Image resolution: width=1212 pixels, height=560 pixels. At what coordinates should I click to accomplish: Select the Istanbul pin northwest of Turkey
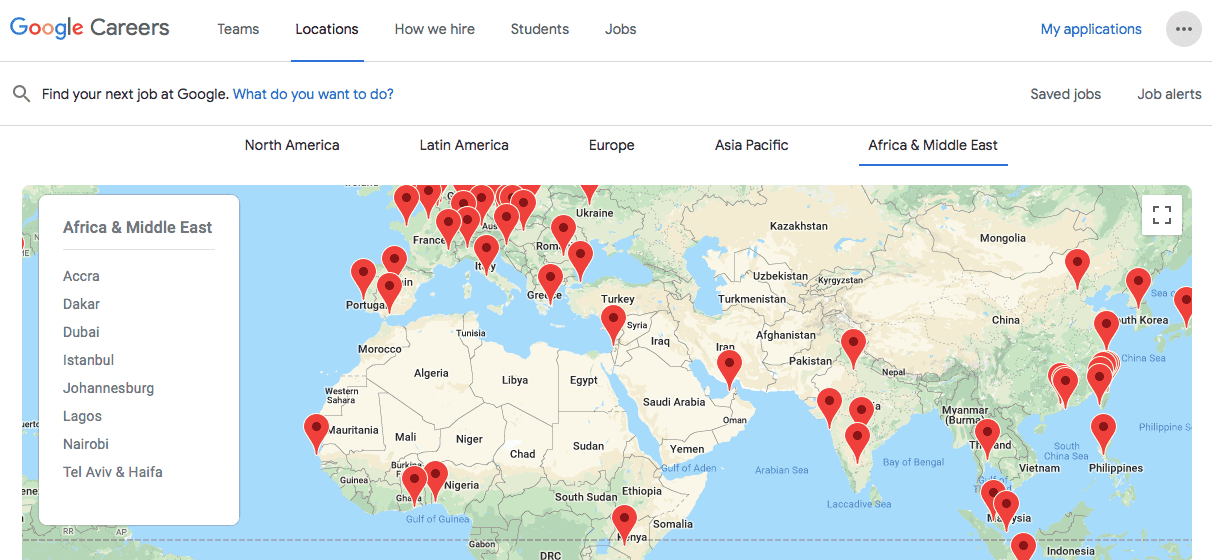[580, 260]
